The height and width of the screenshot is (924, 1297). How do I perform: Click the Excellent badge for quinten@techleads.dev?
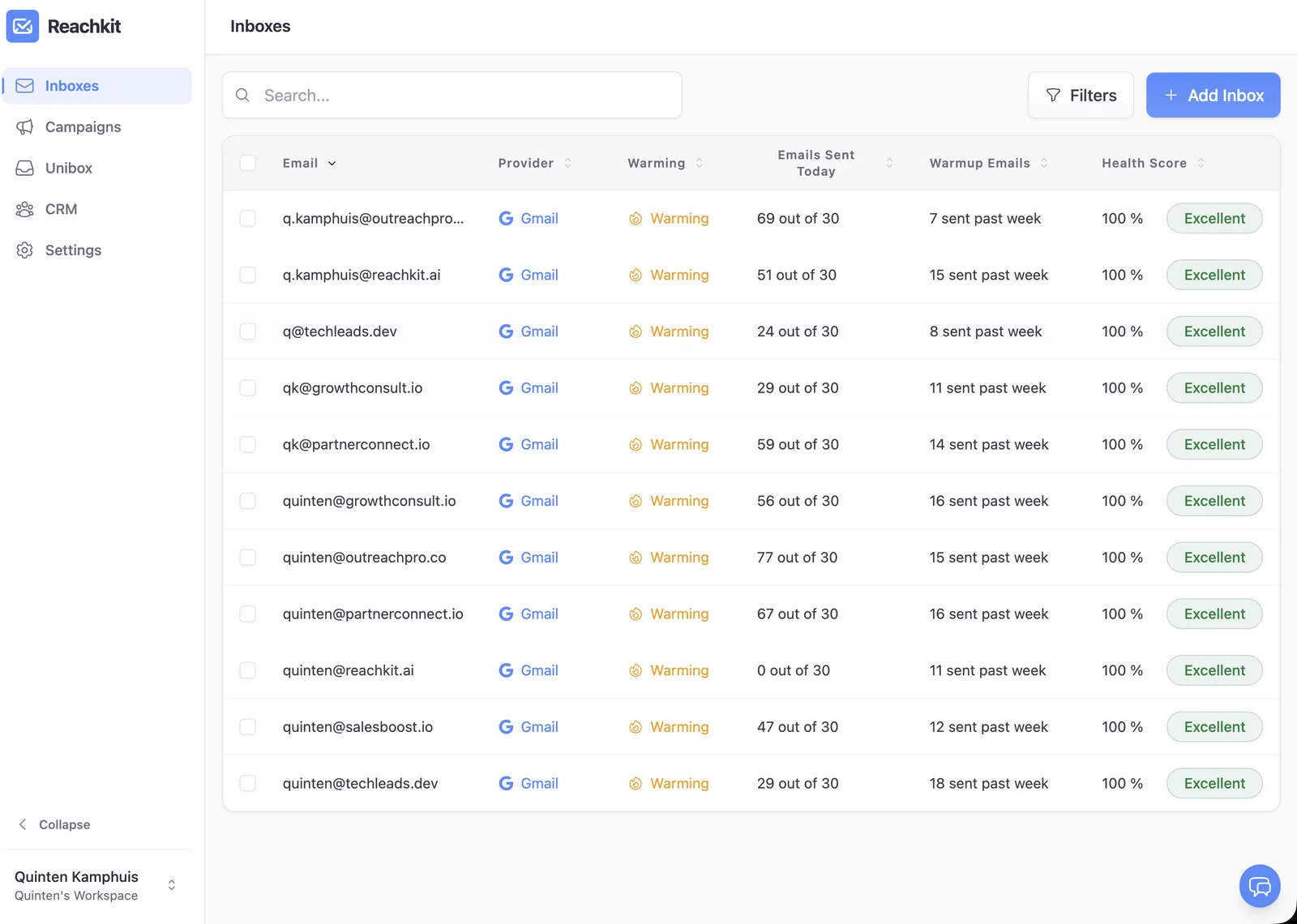pos(1214,784)
